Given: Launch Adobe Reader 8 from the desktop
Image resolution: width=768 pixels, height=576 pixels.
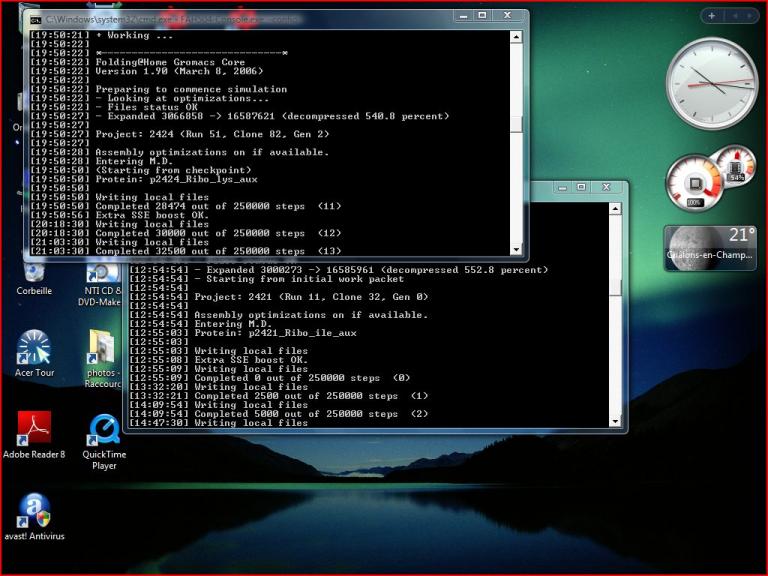Looking at the screenshot, I should point(34,432).
